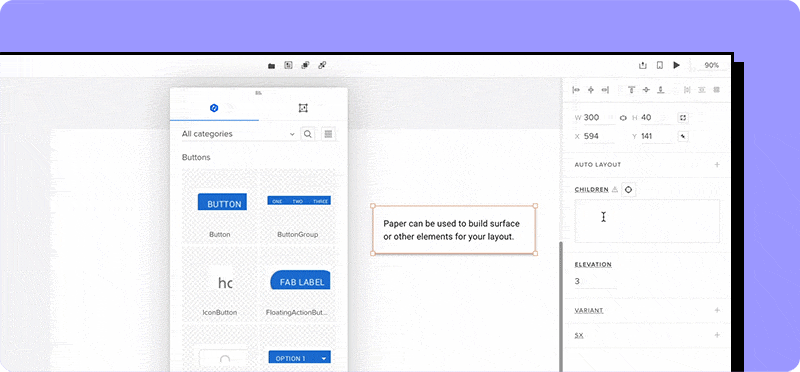This screenshot has width=800, height=372.
Task: Select the FloatingActionButton FAB LABEL thumbnail
Action: tap(300, 280)
